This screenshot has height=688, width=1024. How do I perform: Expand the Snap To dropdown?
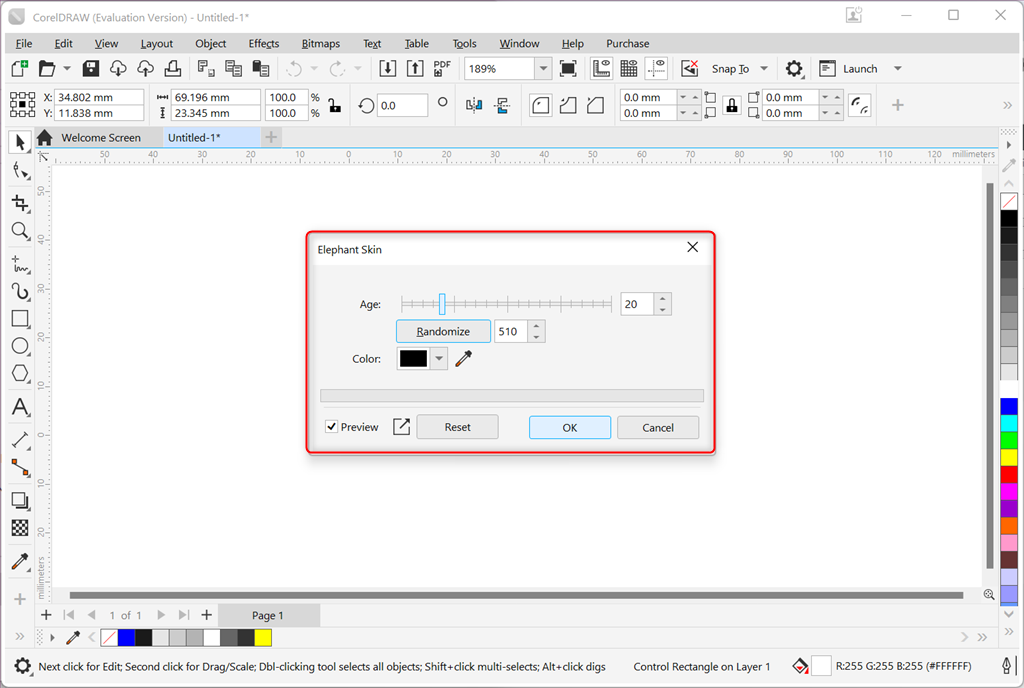763,69
